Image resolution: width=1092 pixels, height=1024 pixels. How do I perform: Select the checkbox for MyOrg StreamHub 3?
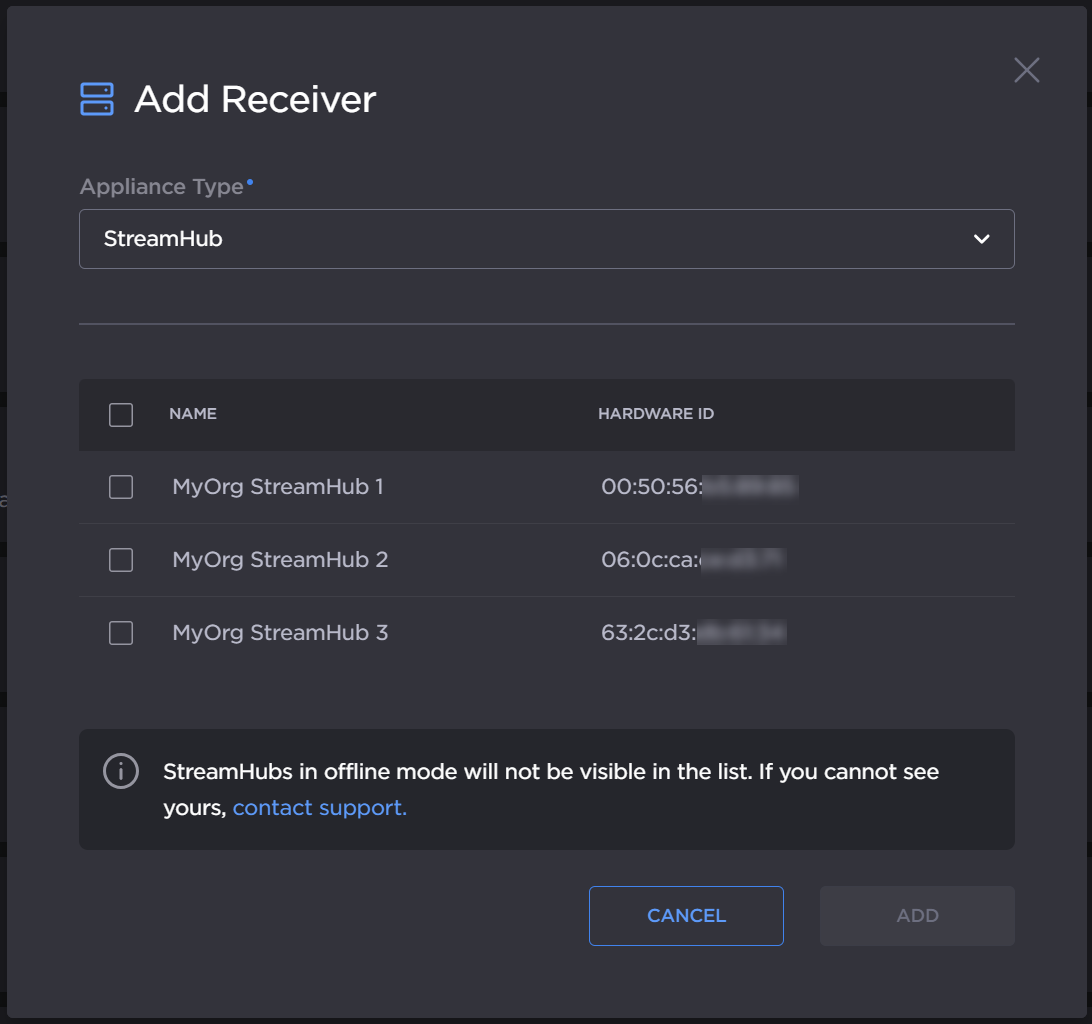click(120, 633)
